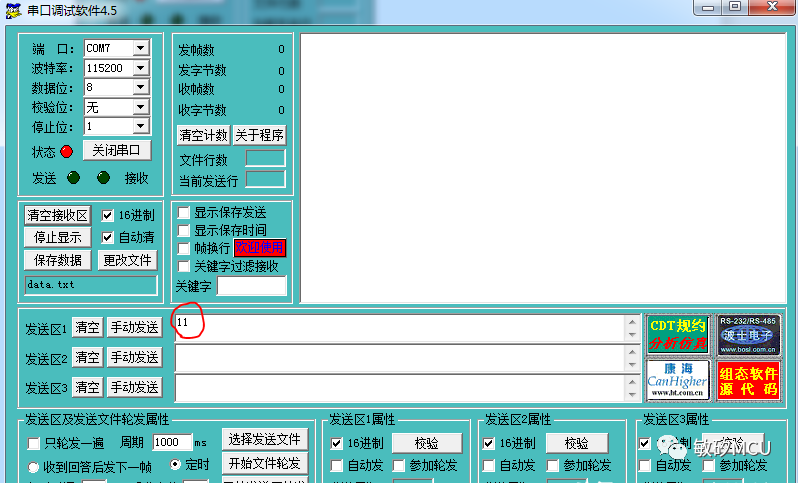The height and width of the screenshot is (483, 798).
Task: Click the 关闭串口 button
Action: (117, 150)
